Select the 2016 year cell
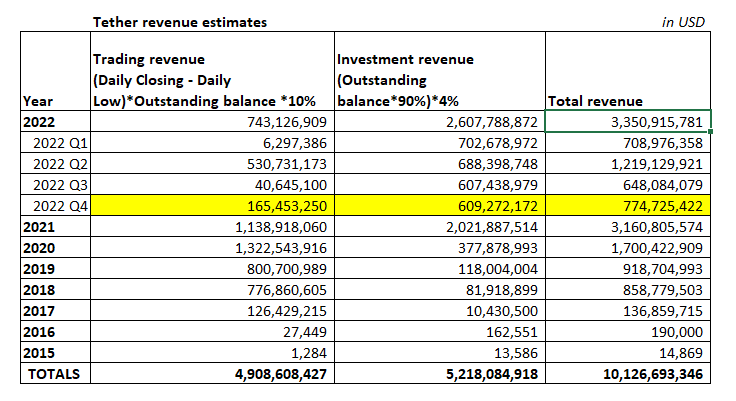 55,332
